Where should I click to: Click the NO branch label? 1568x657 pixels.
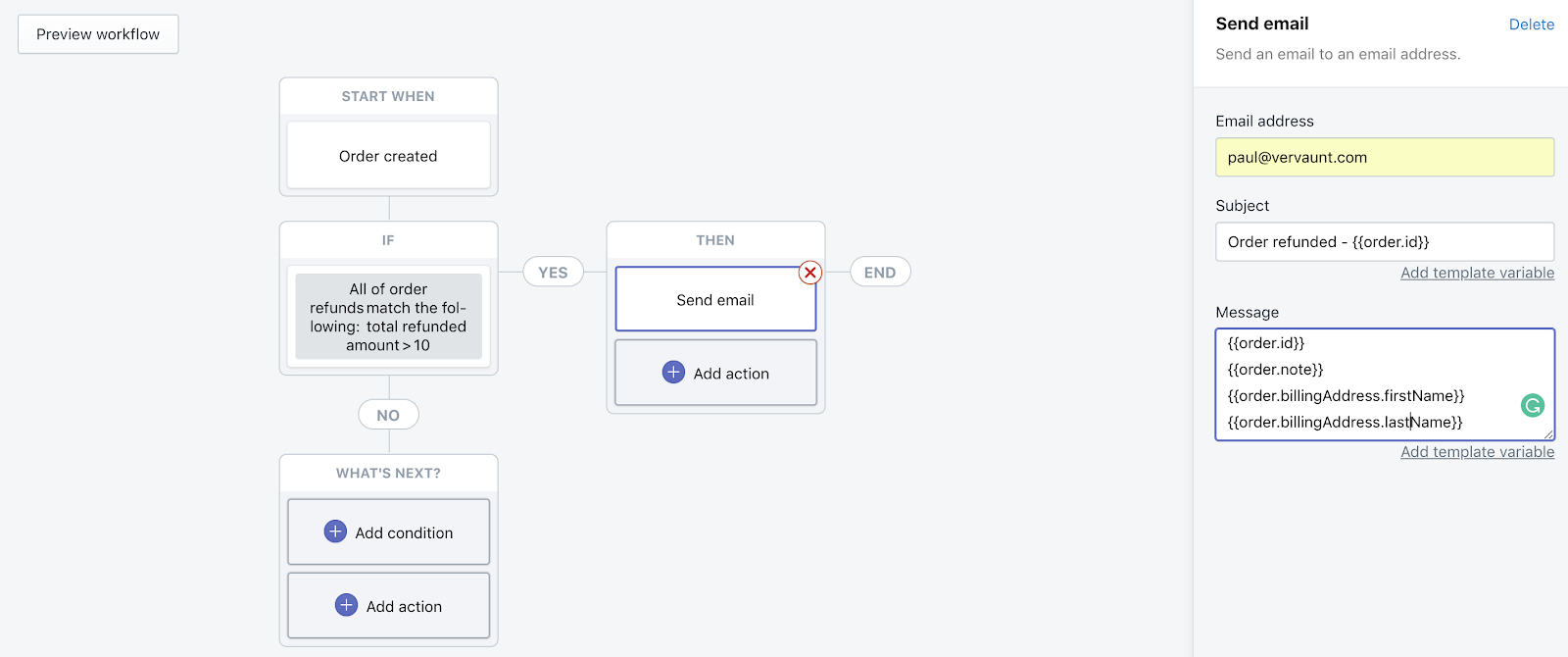pyautogui.click(x=388, y=415)
